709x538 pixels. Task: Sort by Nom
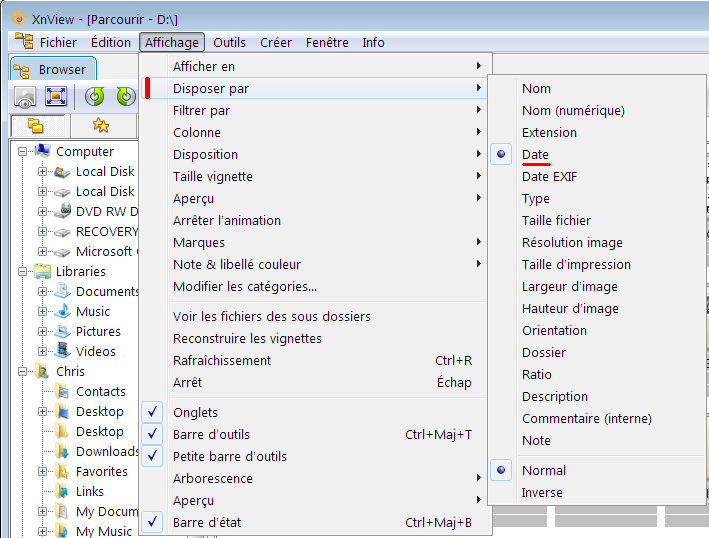(x=597, y=88)
